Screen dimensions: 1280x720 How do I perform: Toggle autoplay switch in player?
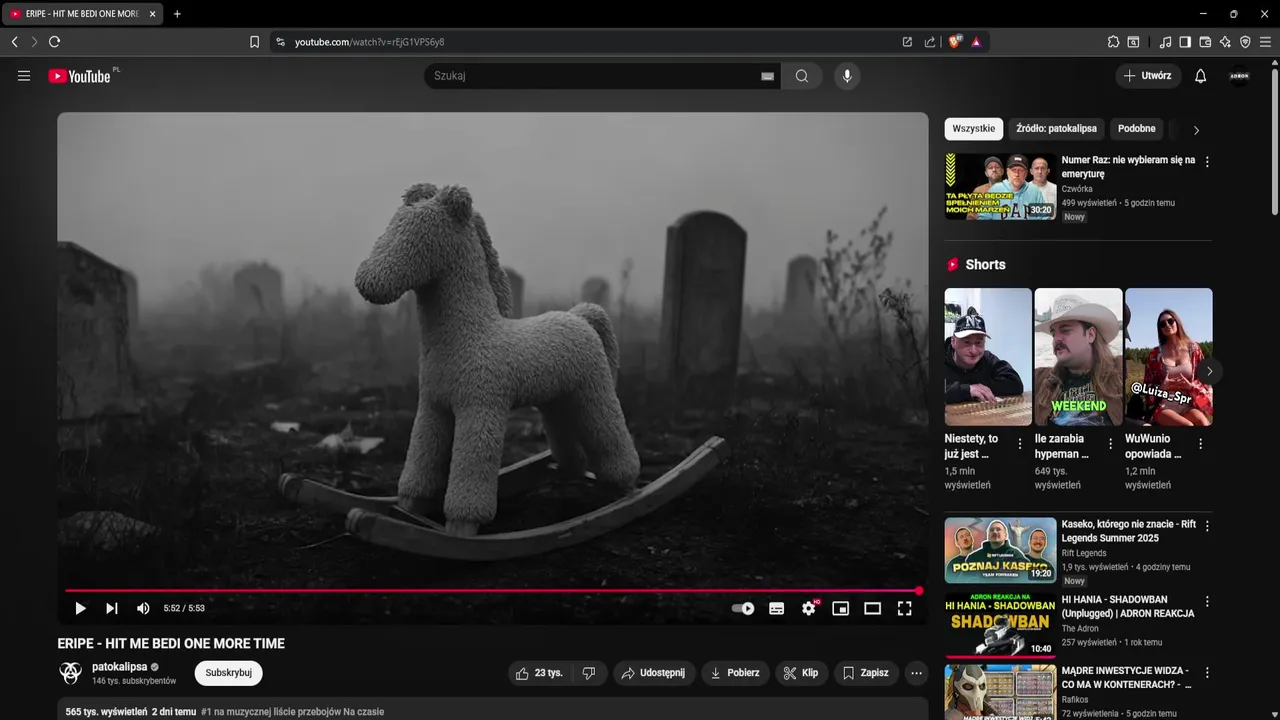pyautogui.click(x=743, y=608)
